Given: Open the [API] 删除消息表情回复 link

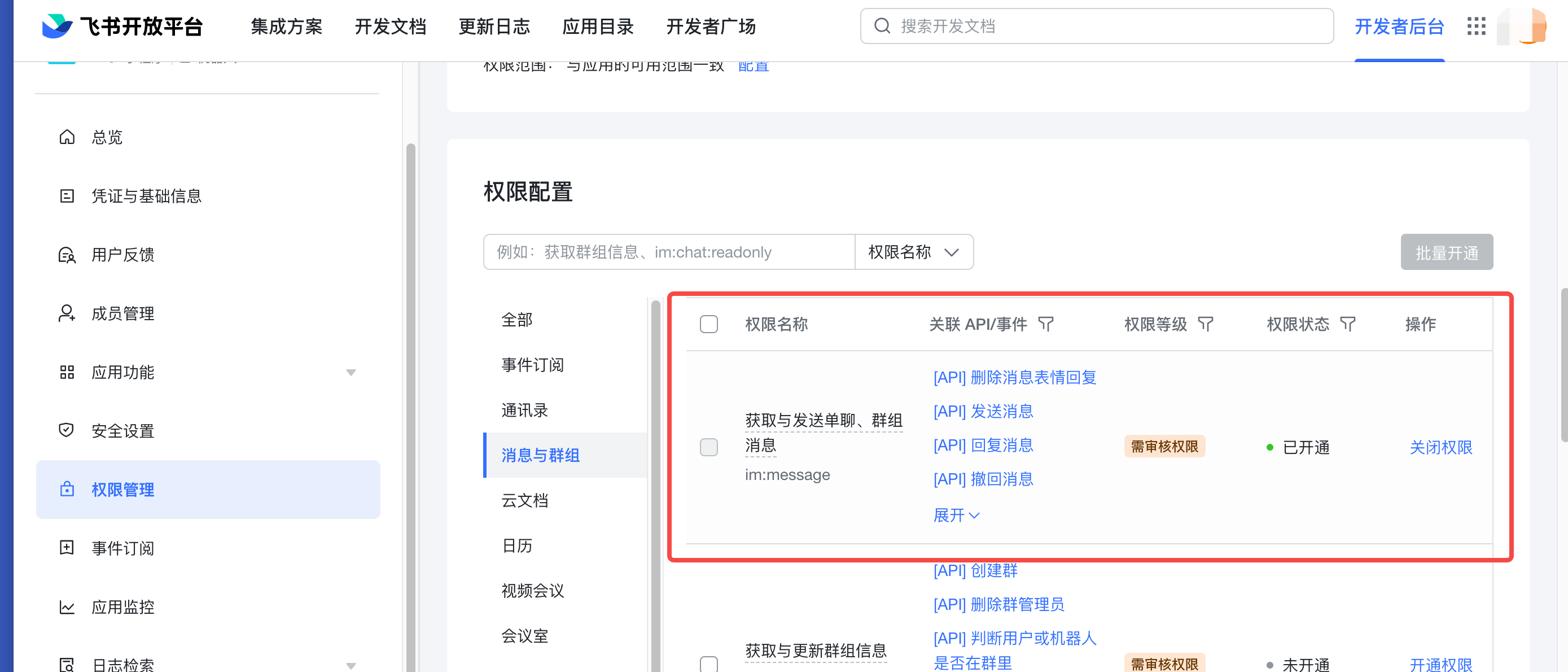Looking at the screenshot, I should (1015, 377).
